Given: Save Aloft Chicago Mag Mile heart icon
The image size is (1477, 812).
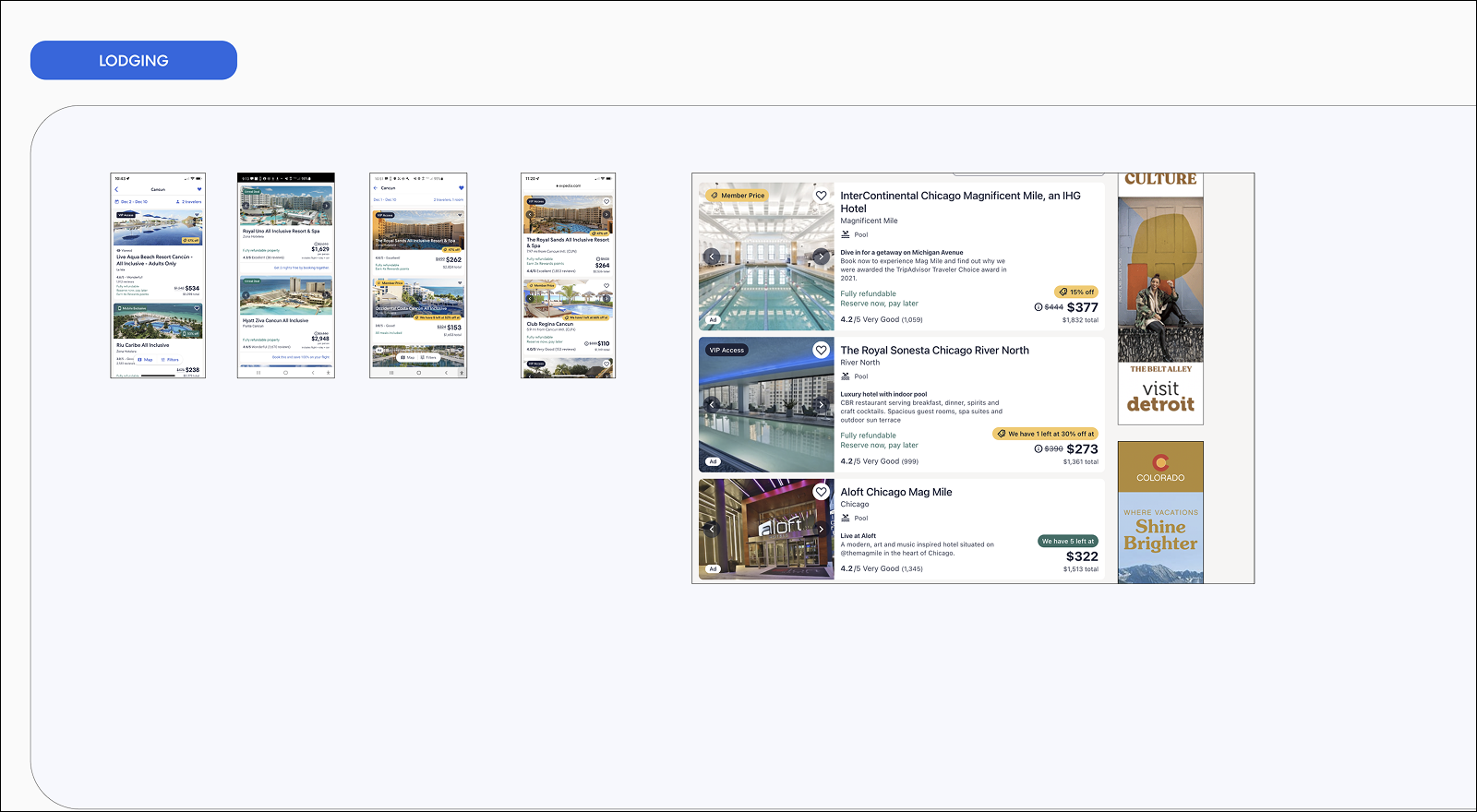Looking at the screenshot, I should point(821,492).
